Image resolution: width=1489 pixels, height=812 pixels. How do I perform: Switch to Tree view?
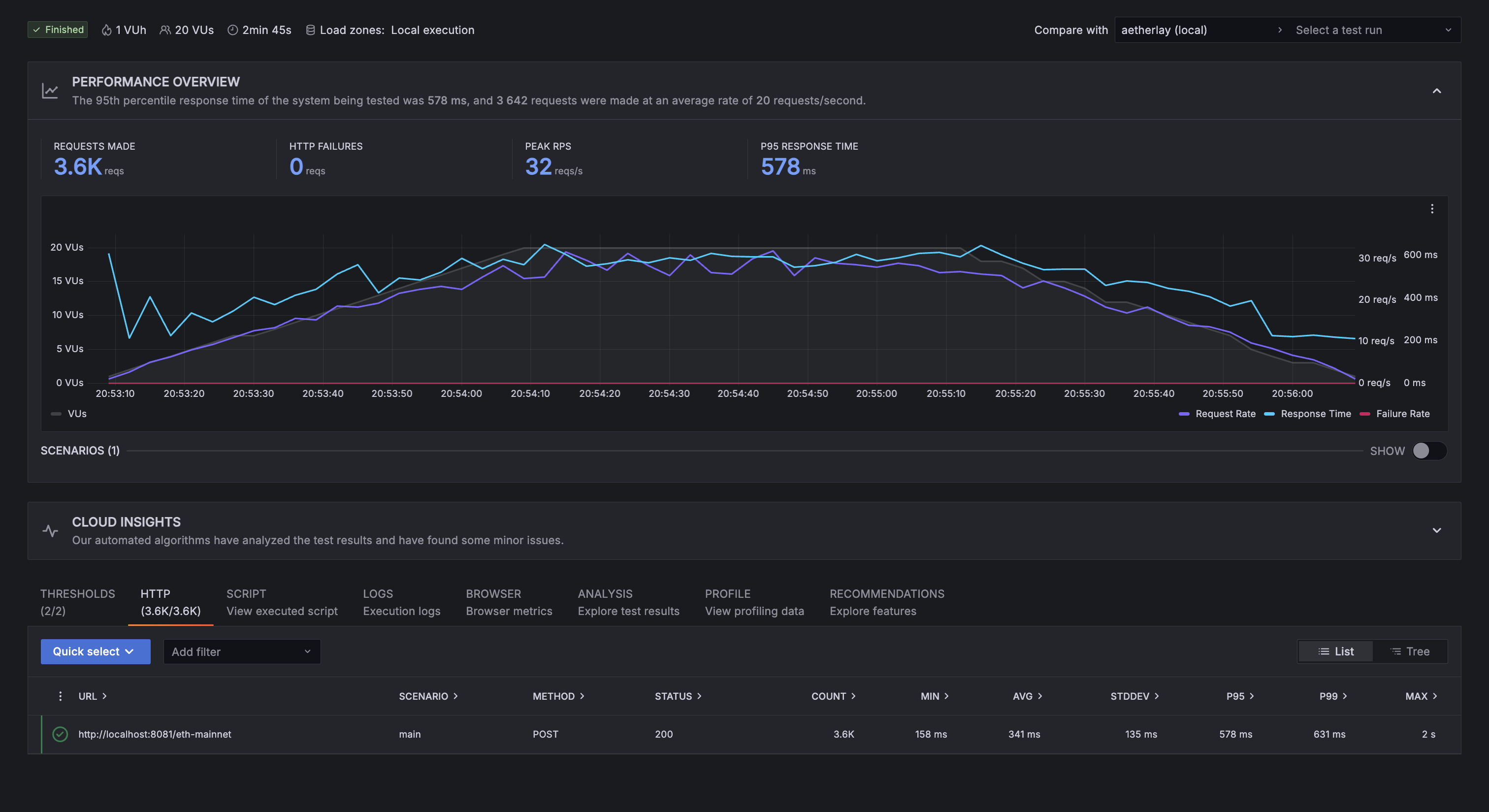click(x=1409, y=652)
